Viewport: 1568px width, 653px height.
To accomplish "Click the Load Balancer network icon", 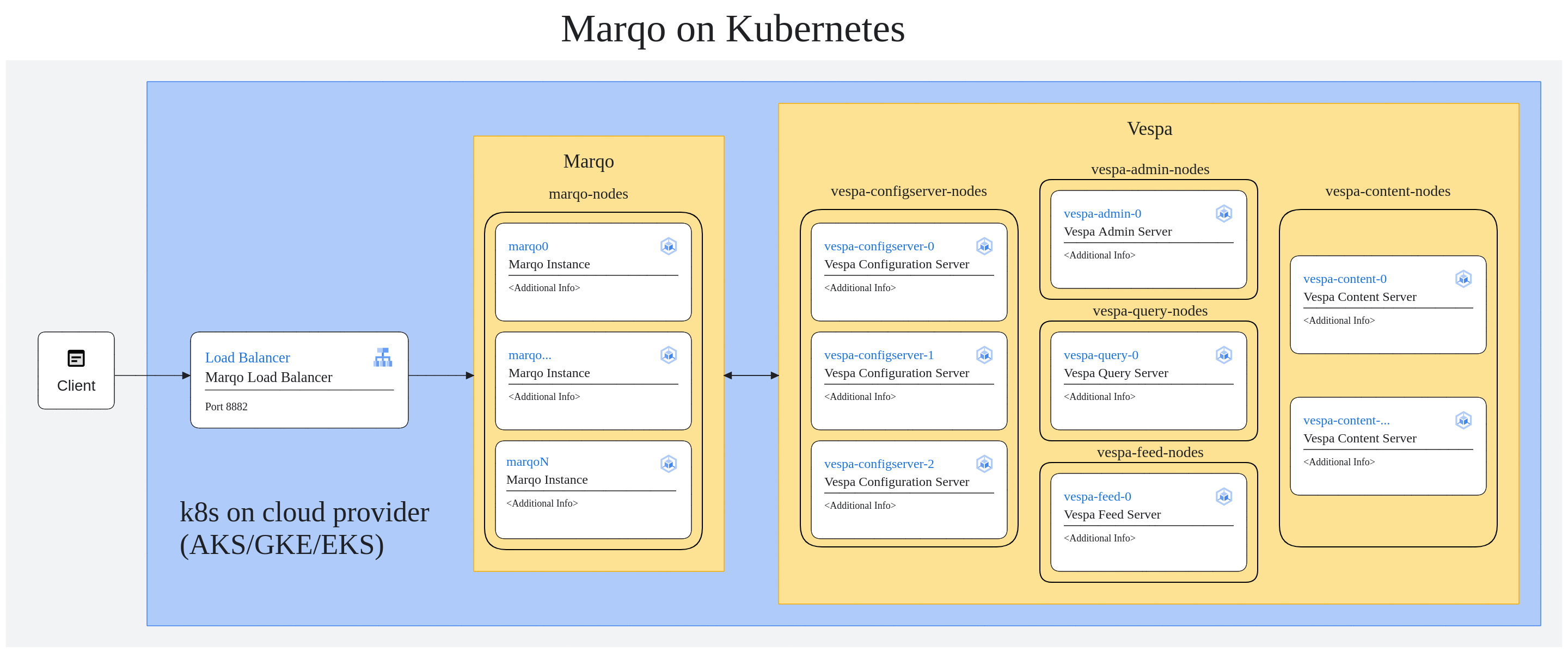I will click(x=383, y=357).
